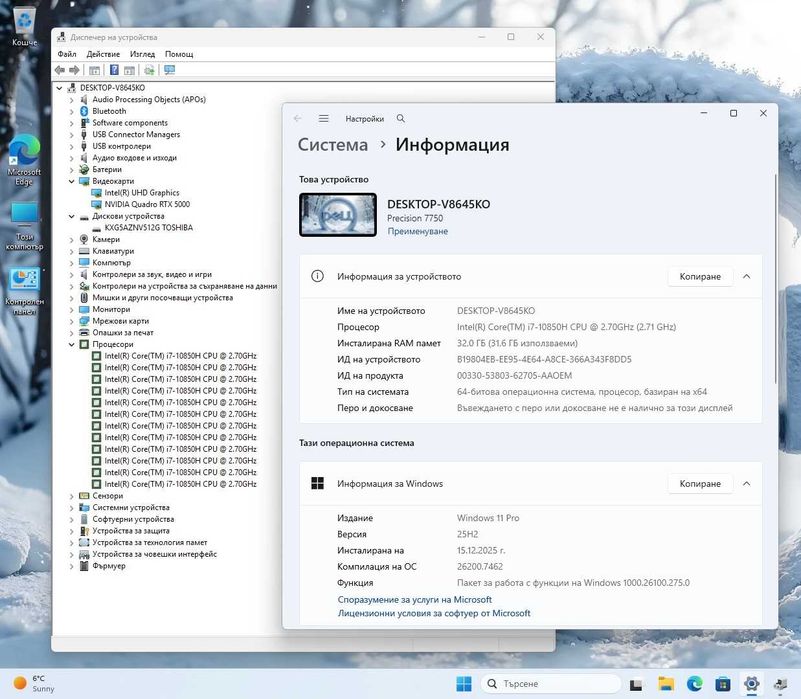
Task: Click the OS build value 26200.7462
Action: click(480, 567)
